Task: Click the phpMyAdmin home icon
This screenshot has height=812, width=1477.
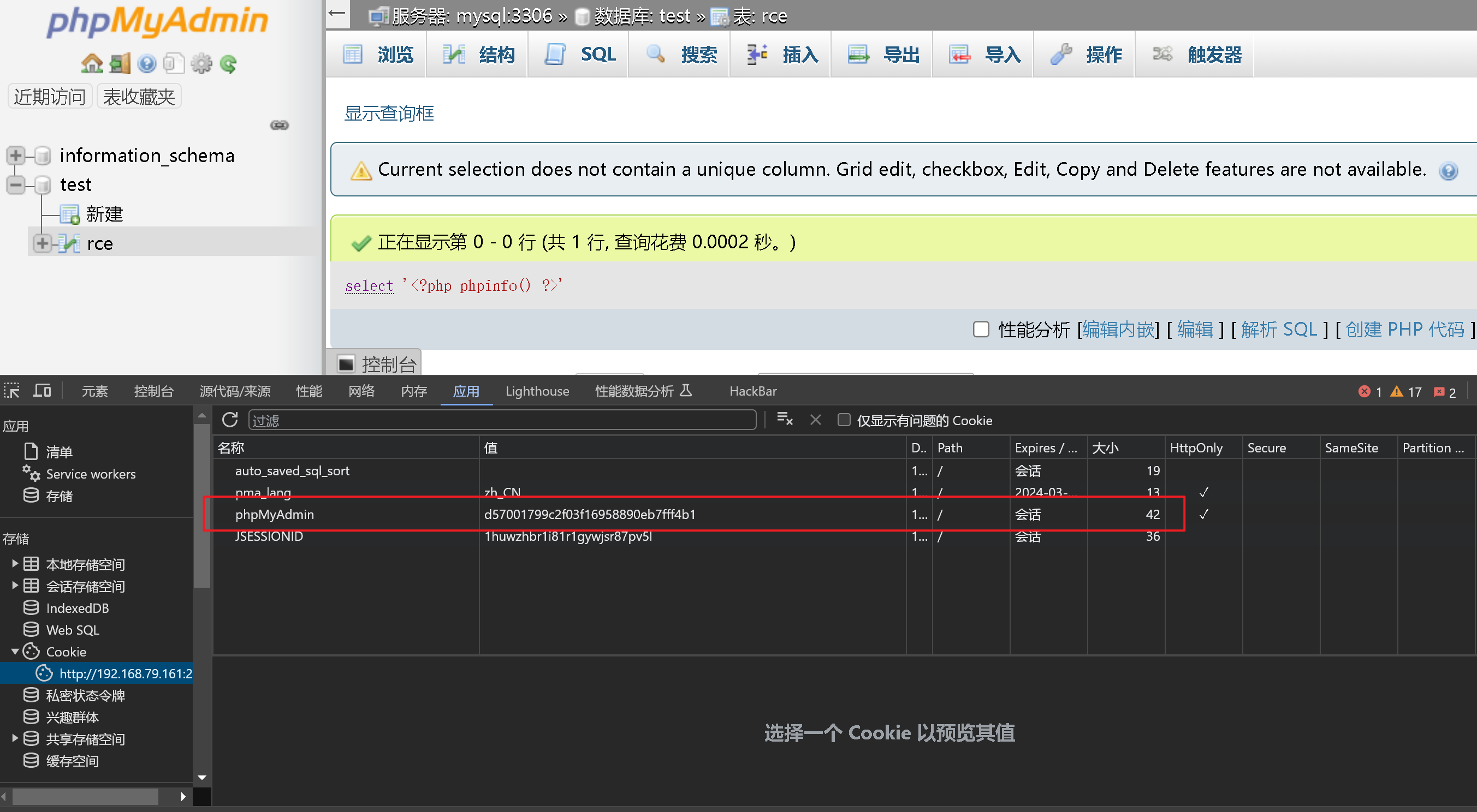Action: tap(92, 63)
